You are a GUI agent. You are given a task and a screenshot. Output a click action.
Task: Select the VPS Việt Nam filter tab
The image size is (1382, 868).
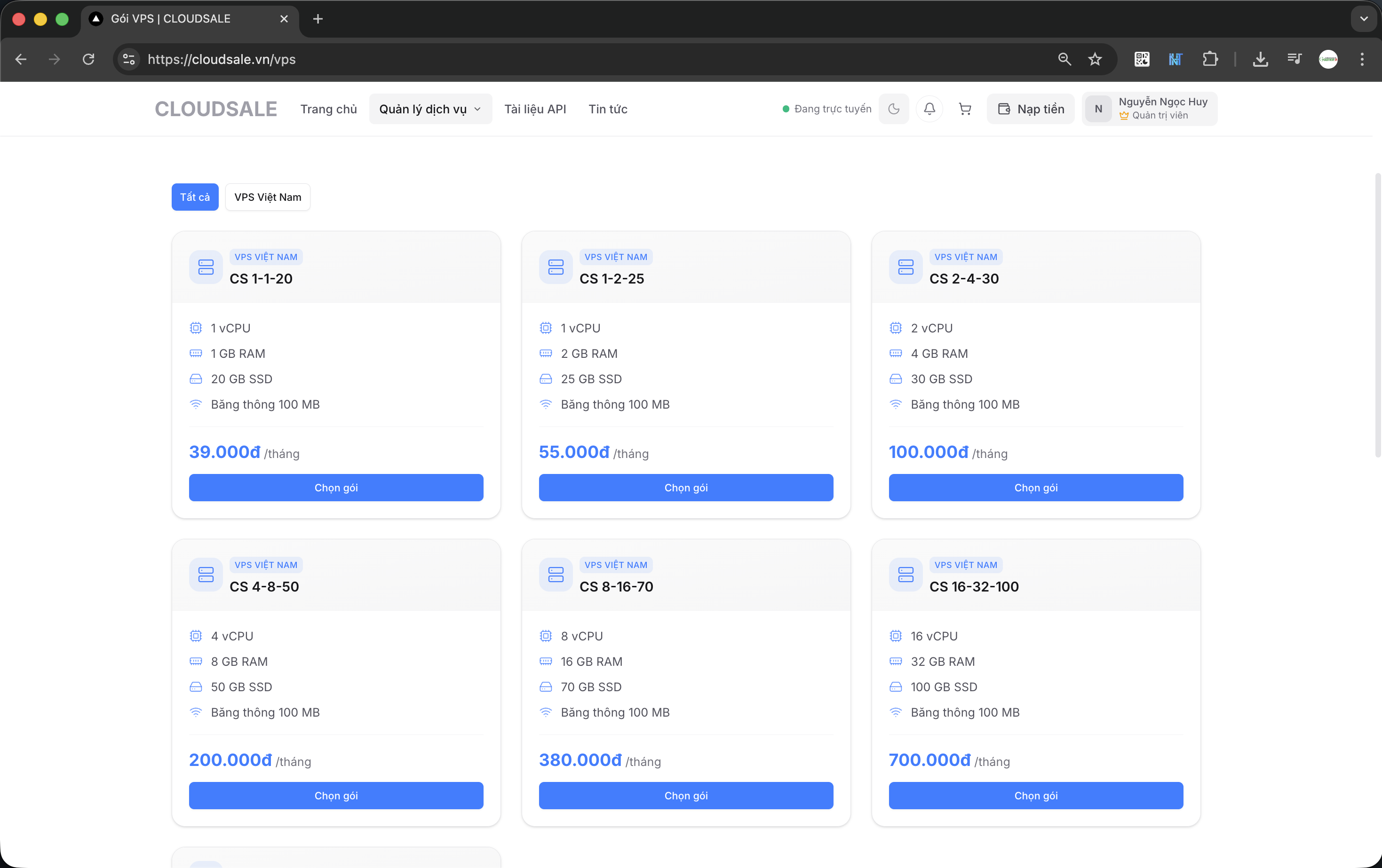268,197
